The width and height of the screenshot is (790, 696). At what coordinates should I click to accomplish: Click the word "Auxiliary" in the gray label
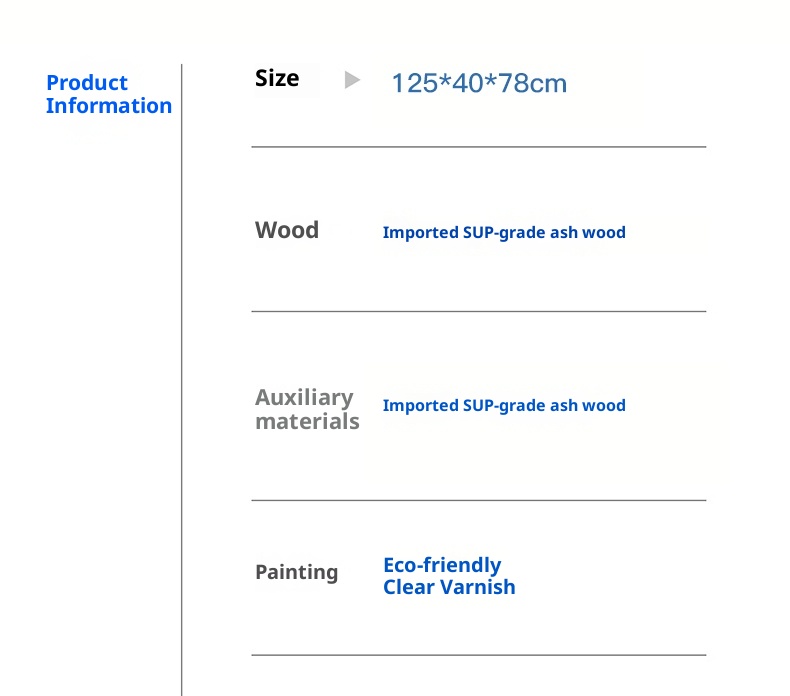[x=304, y=397]
